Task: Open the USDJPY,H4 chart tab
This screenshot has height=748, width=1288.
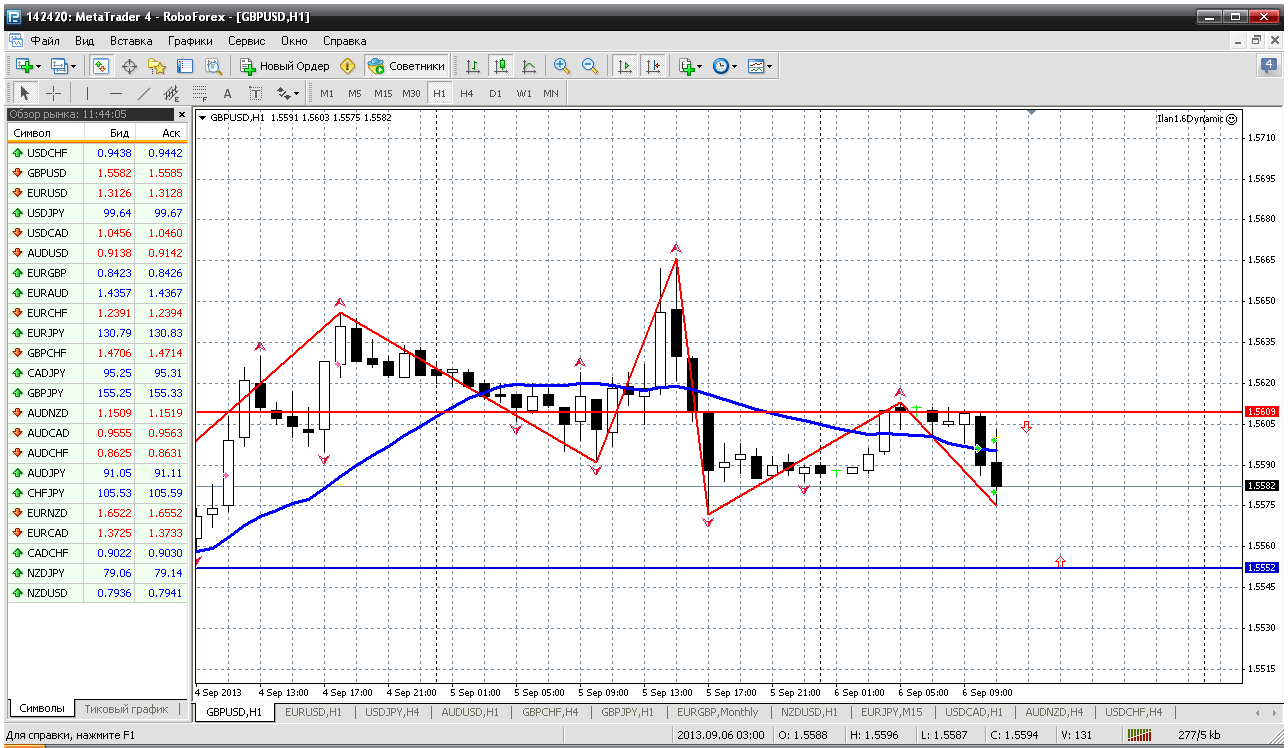Action: point(393,712)
